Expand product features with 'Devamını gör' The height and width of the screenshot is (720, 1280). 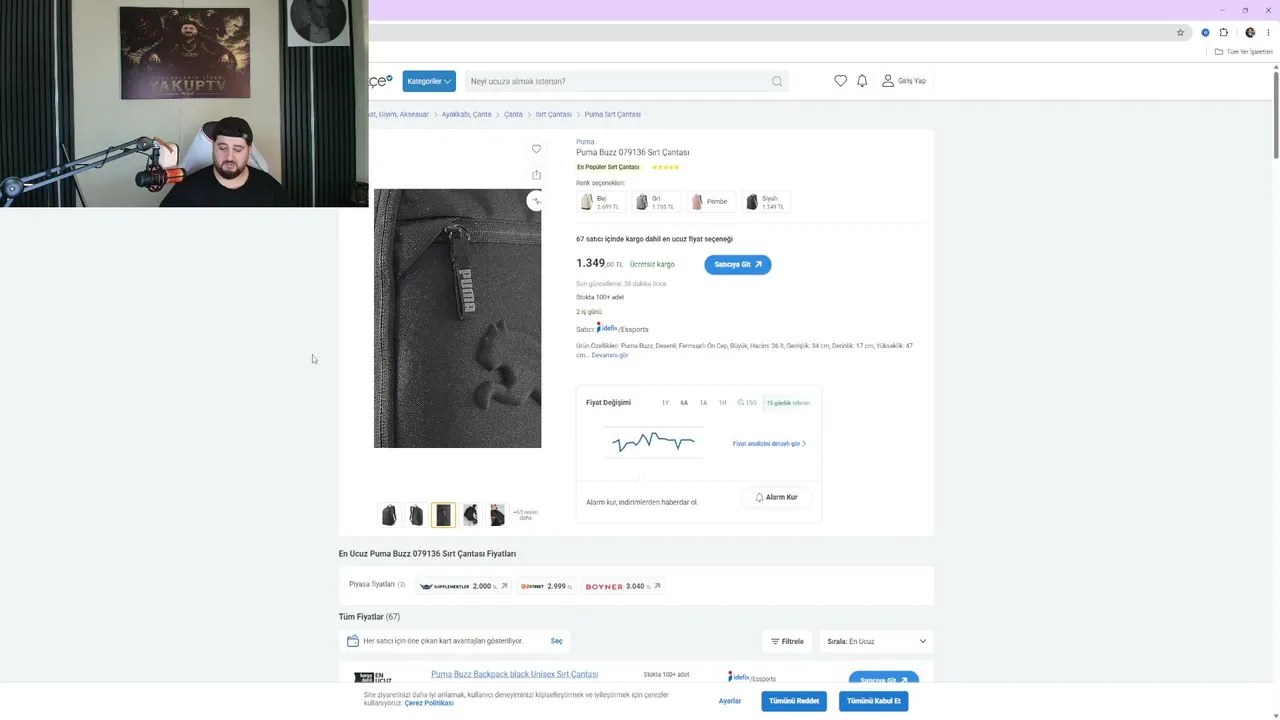click(610, 355)
